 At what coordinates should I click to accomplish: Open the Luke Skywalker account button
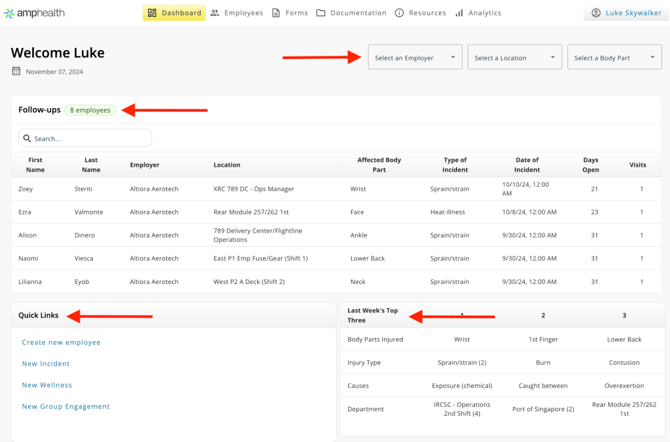(x=626, y=13)
